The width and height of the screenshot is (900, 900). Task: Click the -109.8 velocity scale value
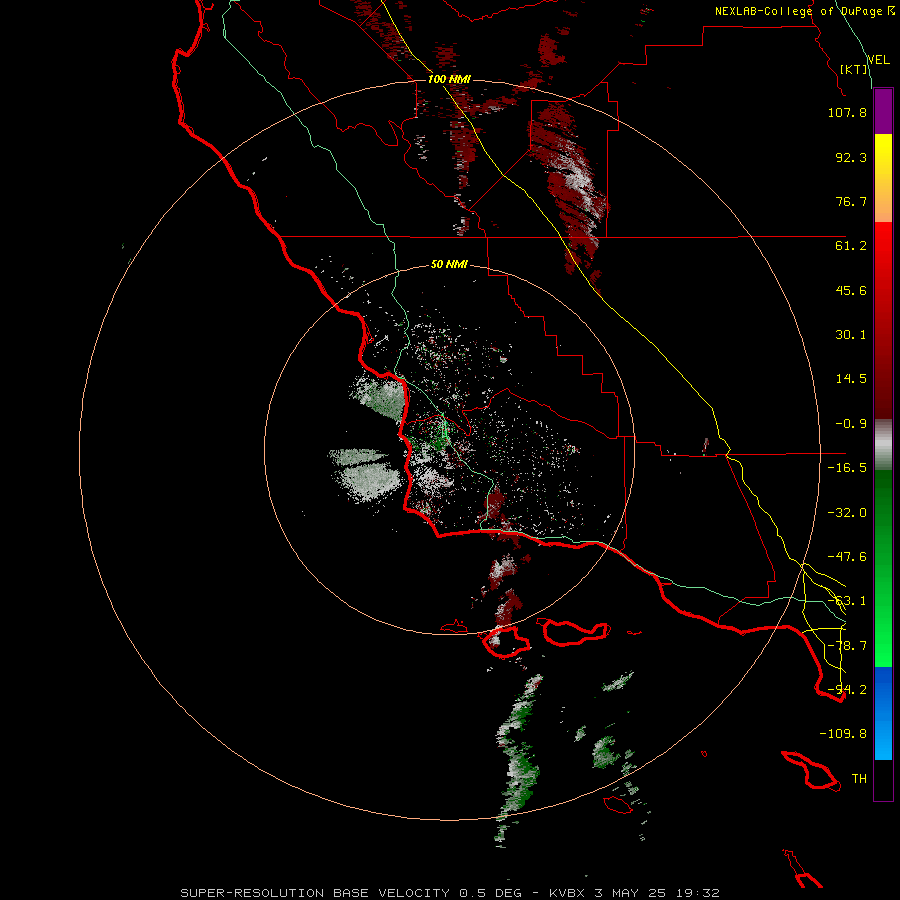(843, 734)
